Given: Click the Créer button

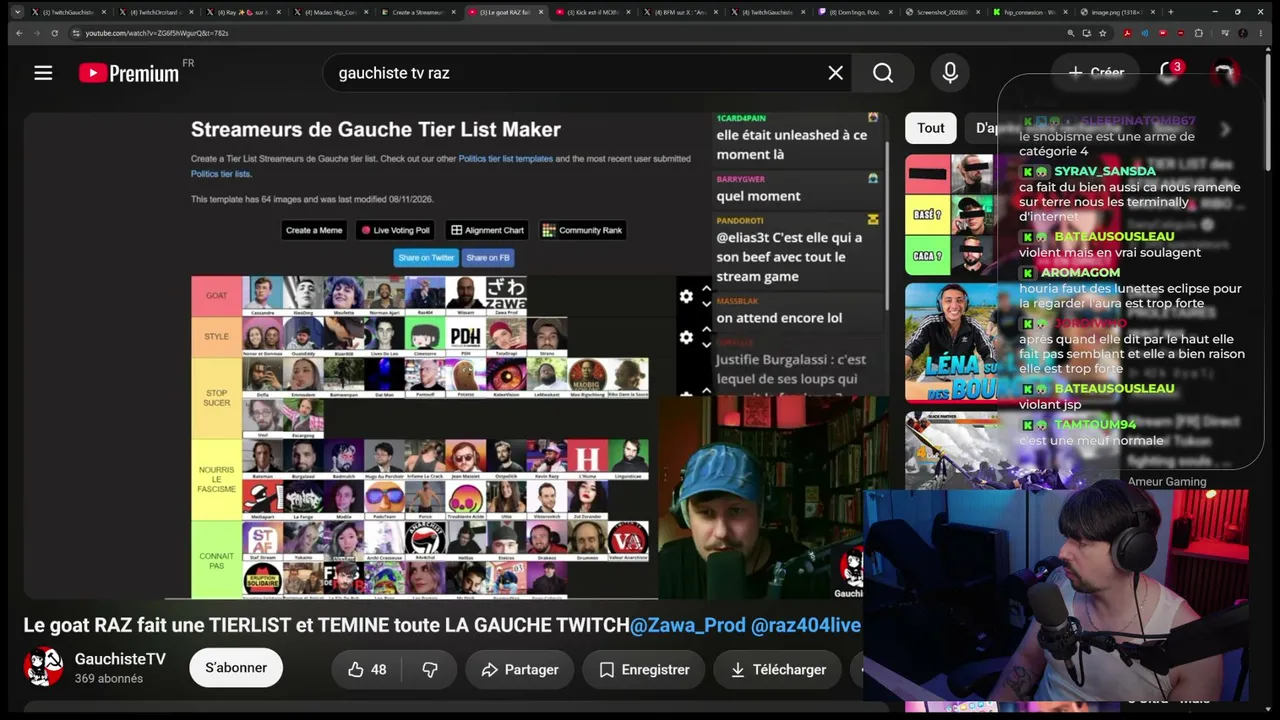Looking at the screenshot, I should [1096, 72].
